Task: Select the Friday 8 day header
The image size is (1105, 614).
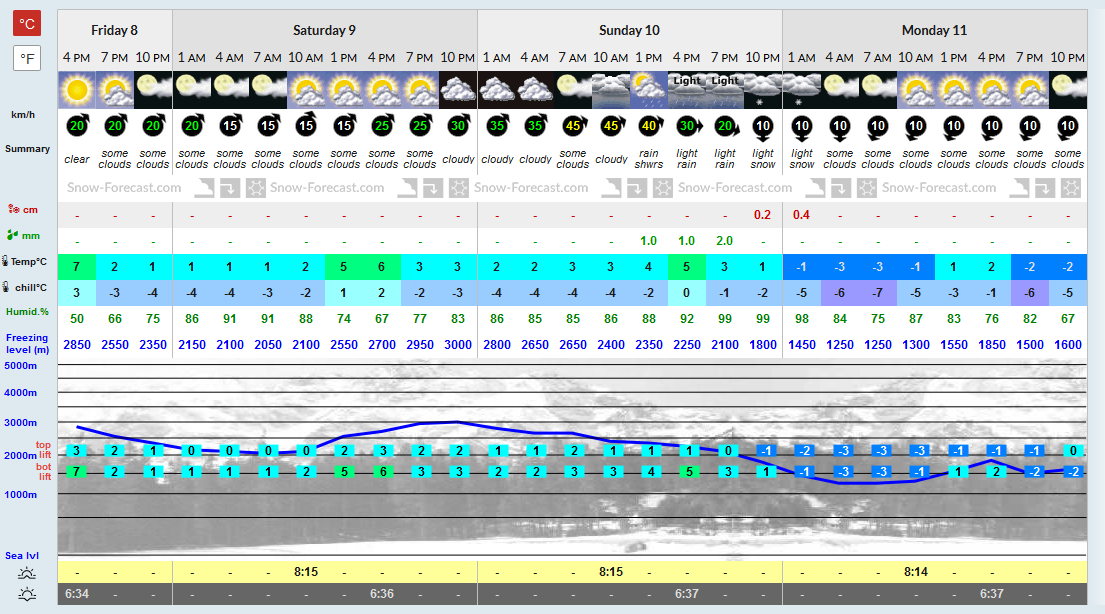Action: [114, 30]
